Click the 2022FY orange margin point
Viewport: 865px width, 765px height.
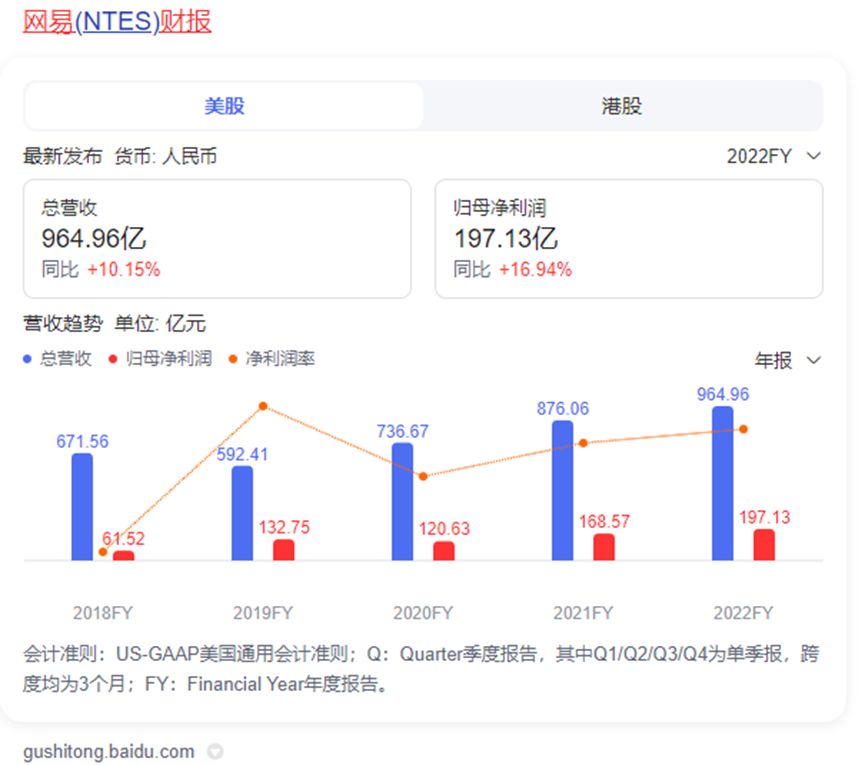[x=744, y=429]
